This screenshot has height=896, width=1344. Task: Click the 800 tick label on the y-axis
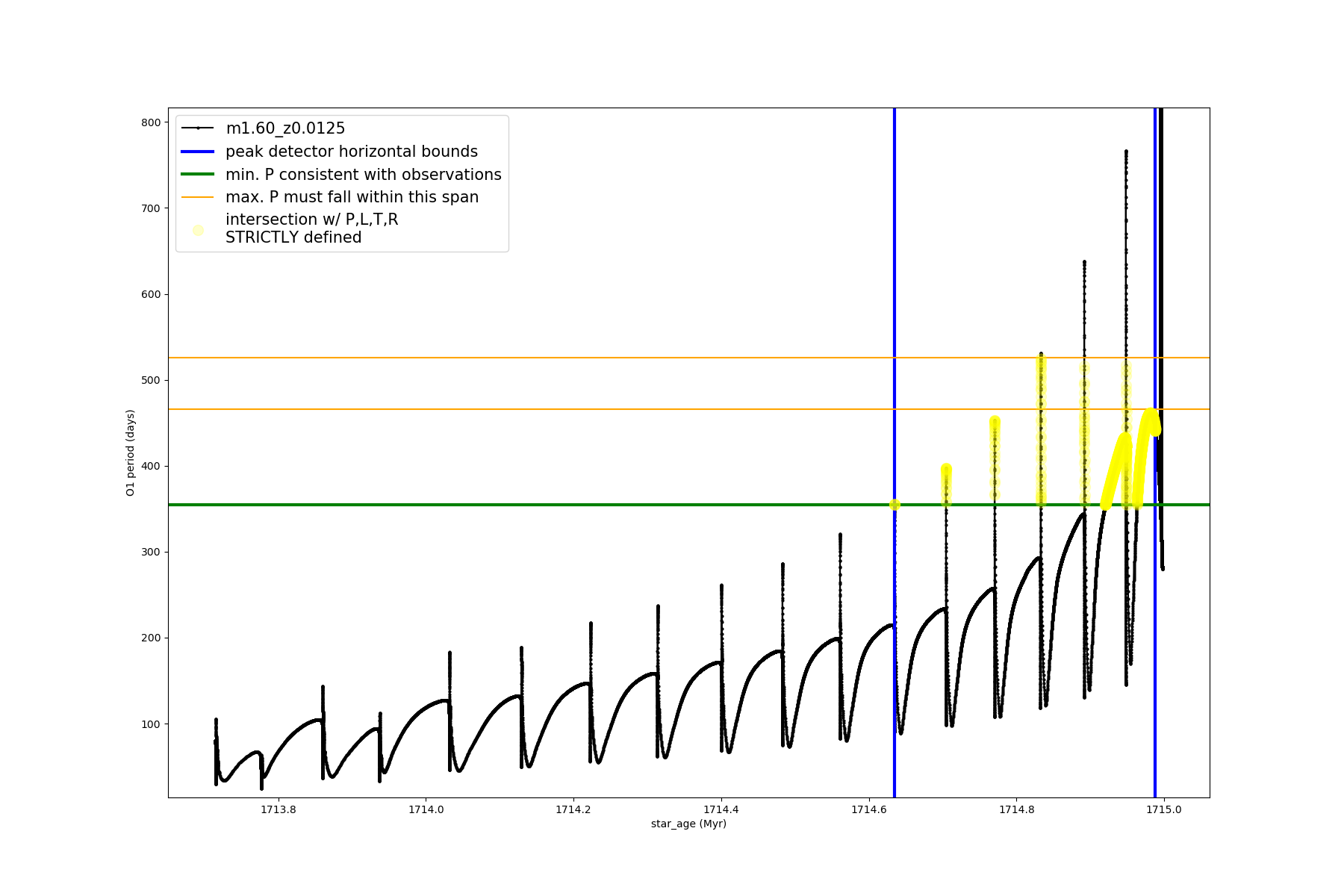pos(151,122)
